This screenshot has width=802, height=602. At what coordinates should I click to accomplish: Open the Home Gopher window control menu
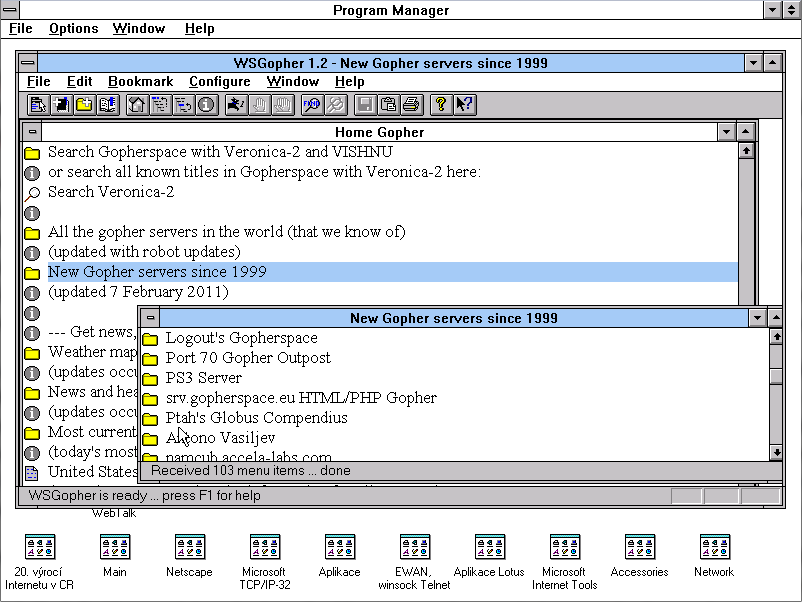click(32, 132)
